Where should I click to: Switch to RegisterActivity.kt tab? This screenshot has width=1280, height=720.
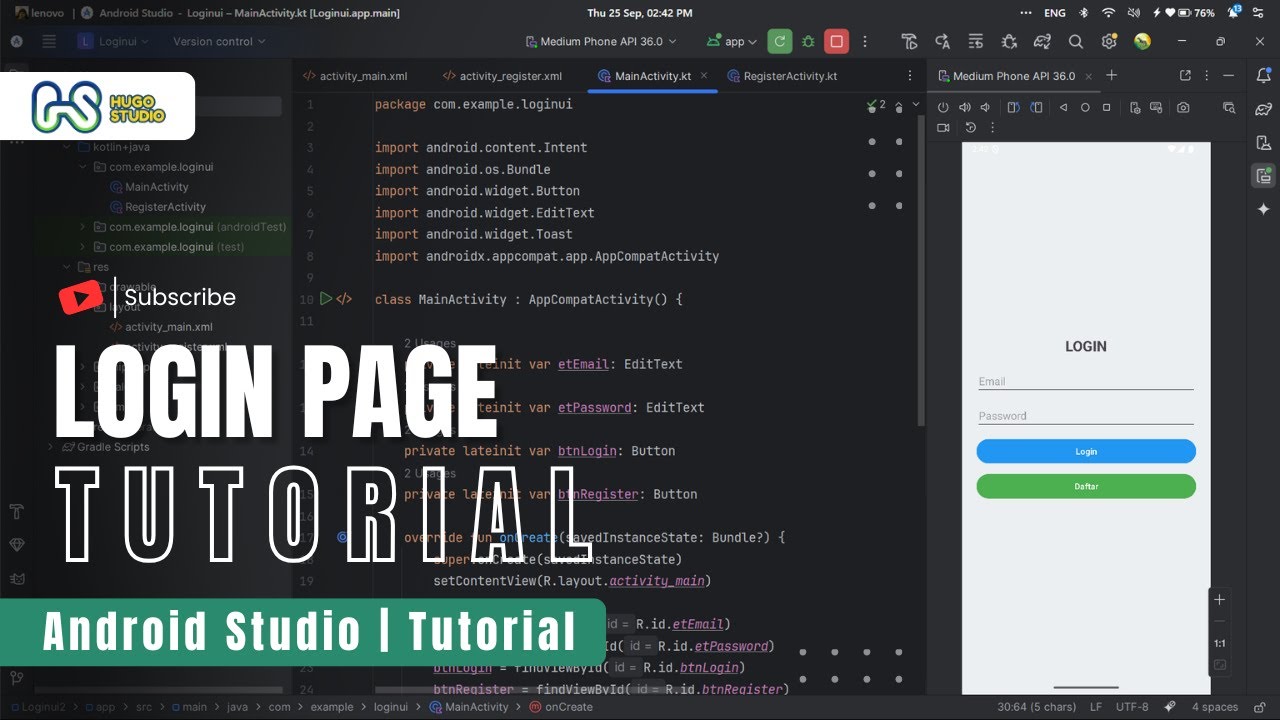(782, 76)
